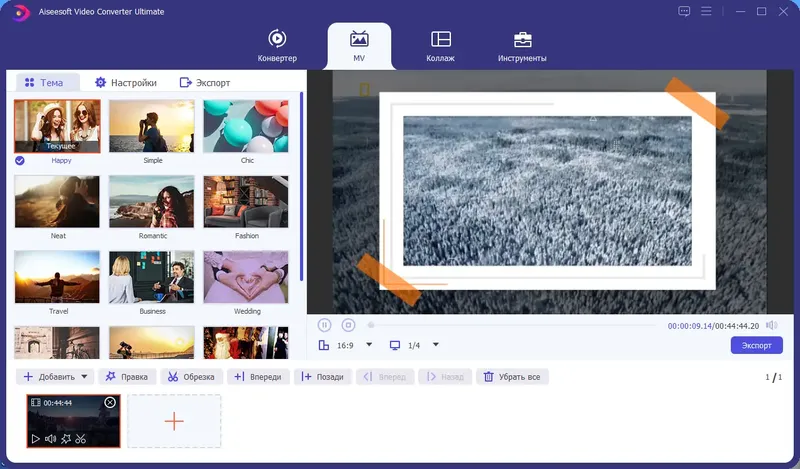Select the Happy theme thumbnail

[x=57, y=126]
